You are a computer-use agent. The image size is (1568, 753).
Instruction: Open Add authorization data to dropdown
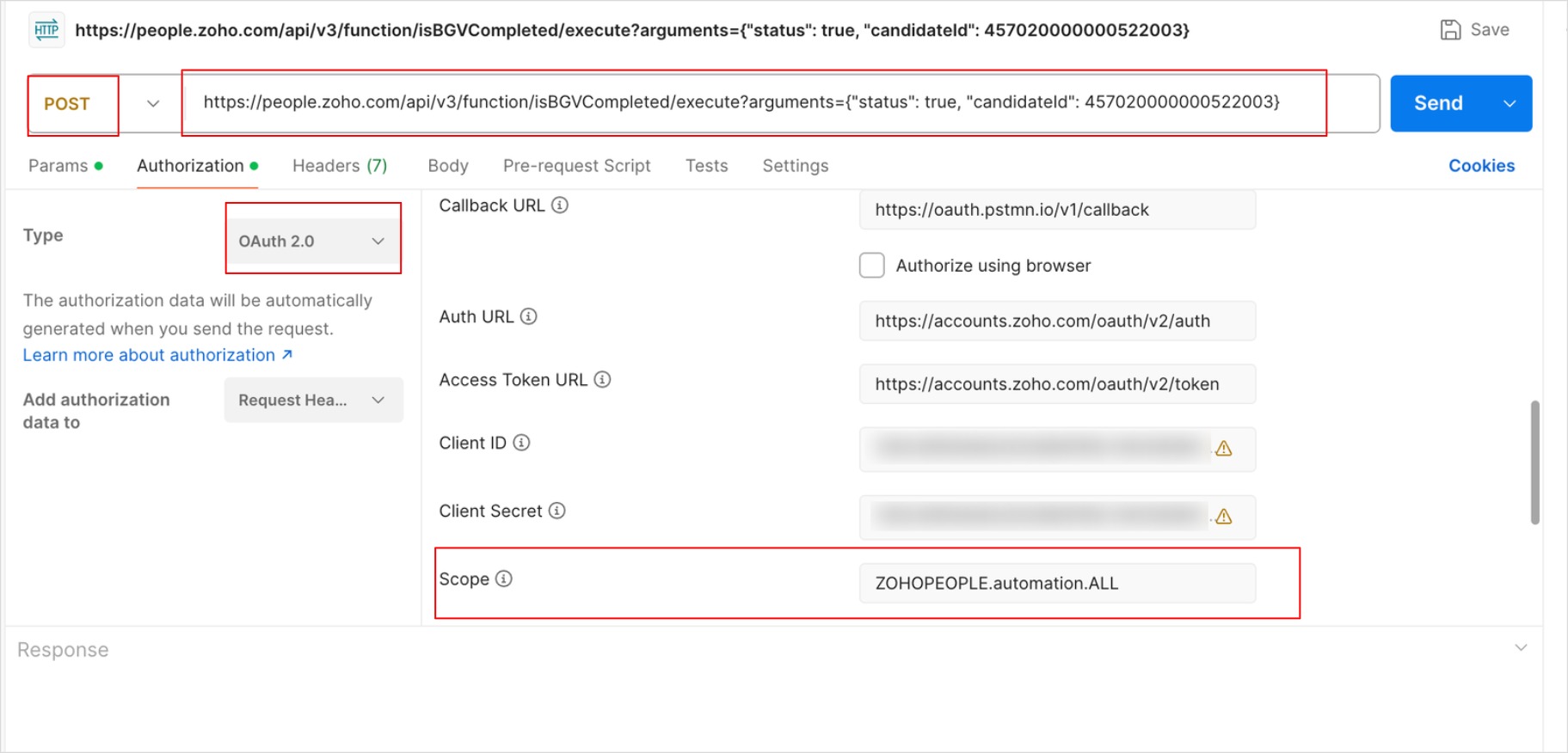[313, 400]
